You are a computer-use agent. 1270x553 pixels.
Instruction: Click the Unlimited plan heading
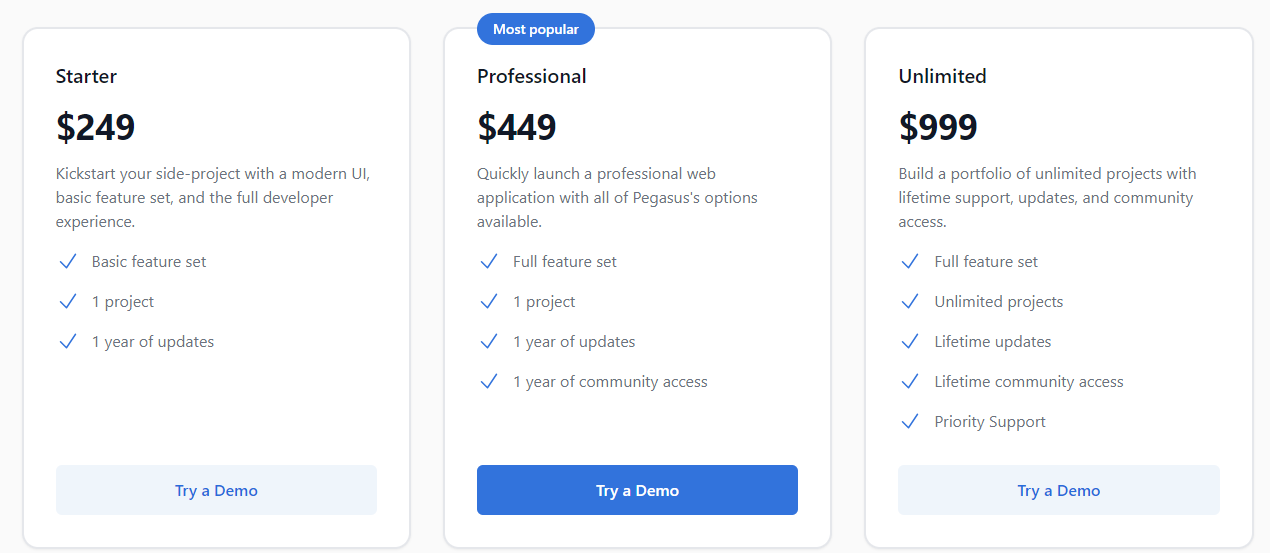point(942,76)
